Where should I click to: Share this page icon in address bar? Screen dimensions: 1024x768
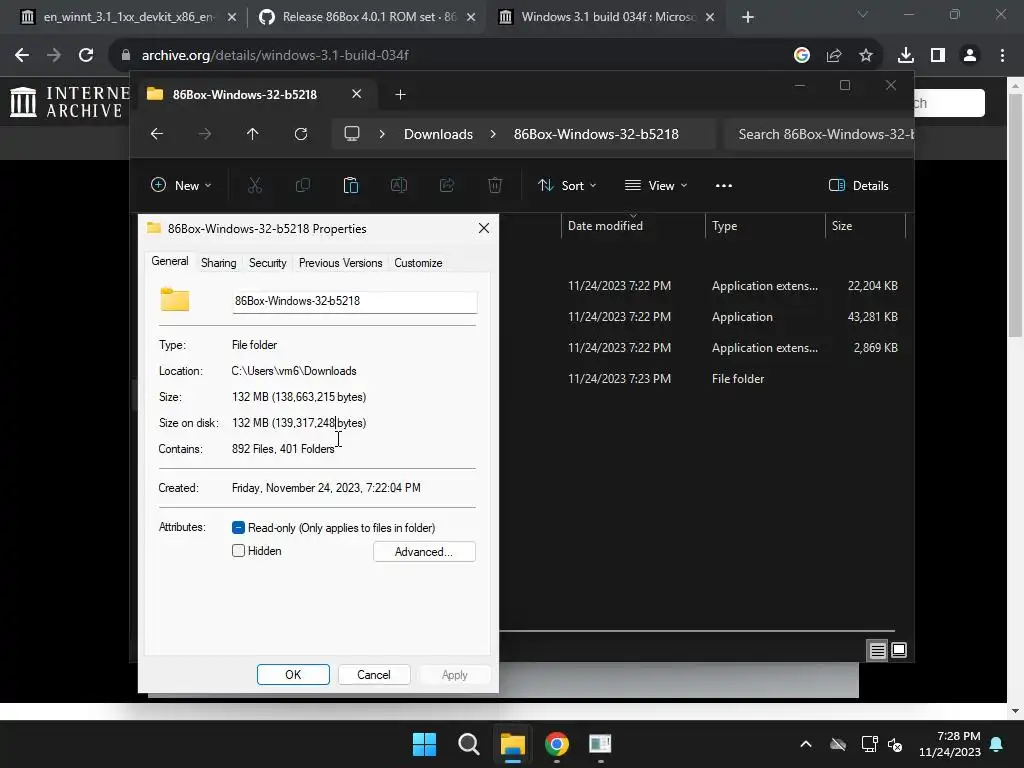coord(834,56)
